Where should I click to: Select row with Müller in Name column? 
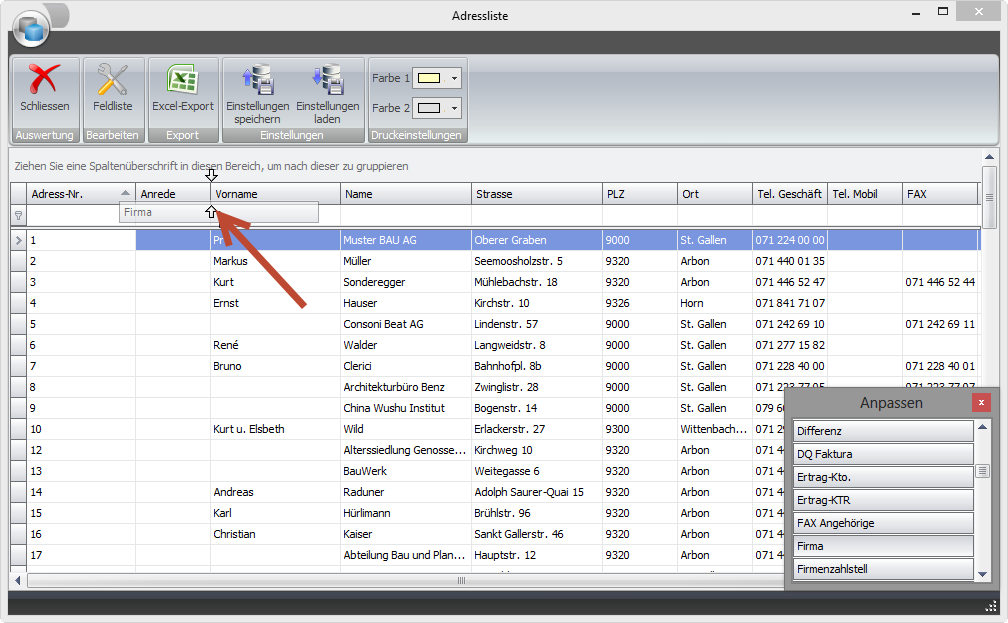(x=357, y=261)
